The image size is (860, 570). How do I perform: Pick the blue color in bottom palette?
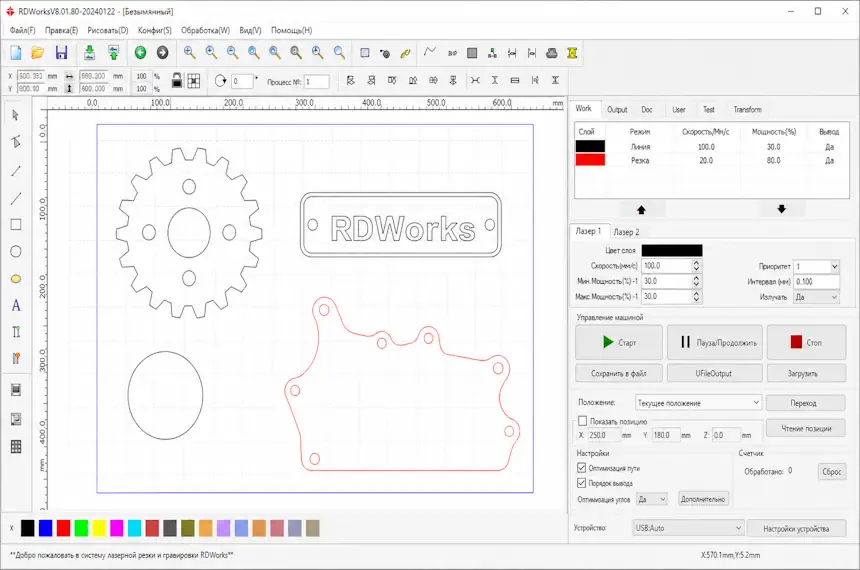click(46, 528)
